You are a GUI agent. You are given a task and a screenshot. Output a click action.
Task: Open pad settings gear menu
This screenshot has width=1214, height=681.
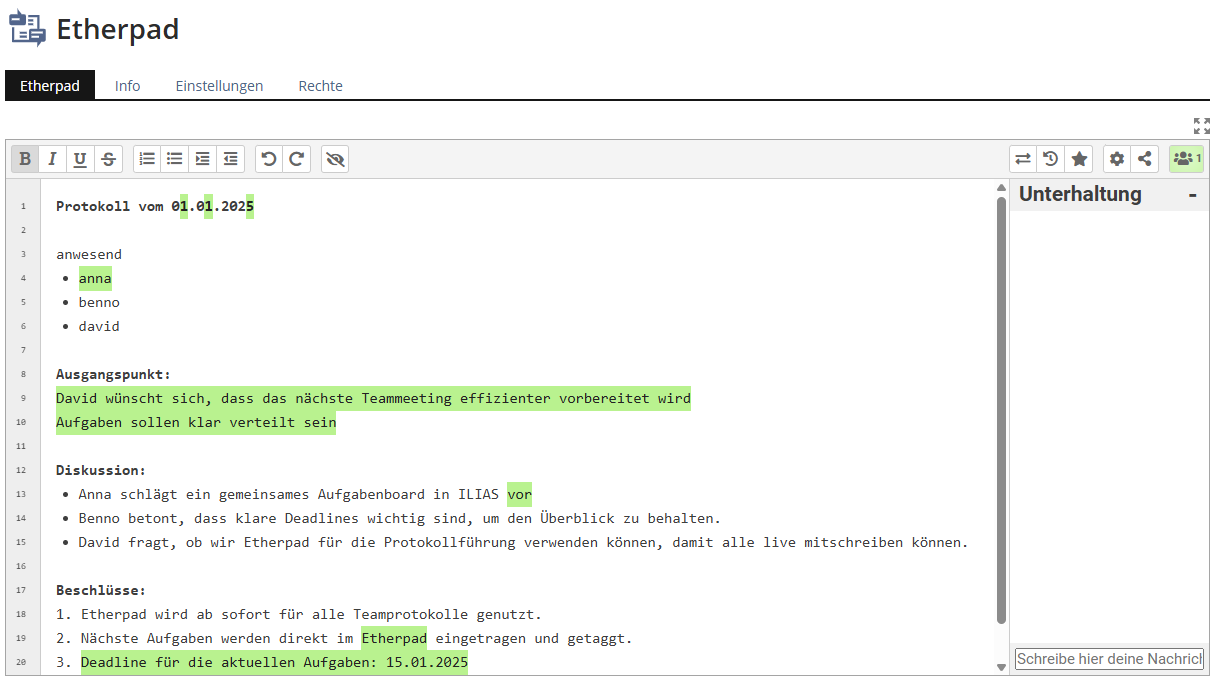[1117, 159]
